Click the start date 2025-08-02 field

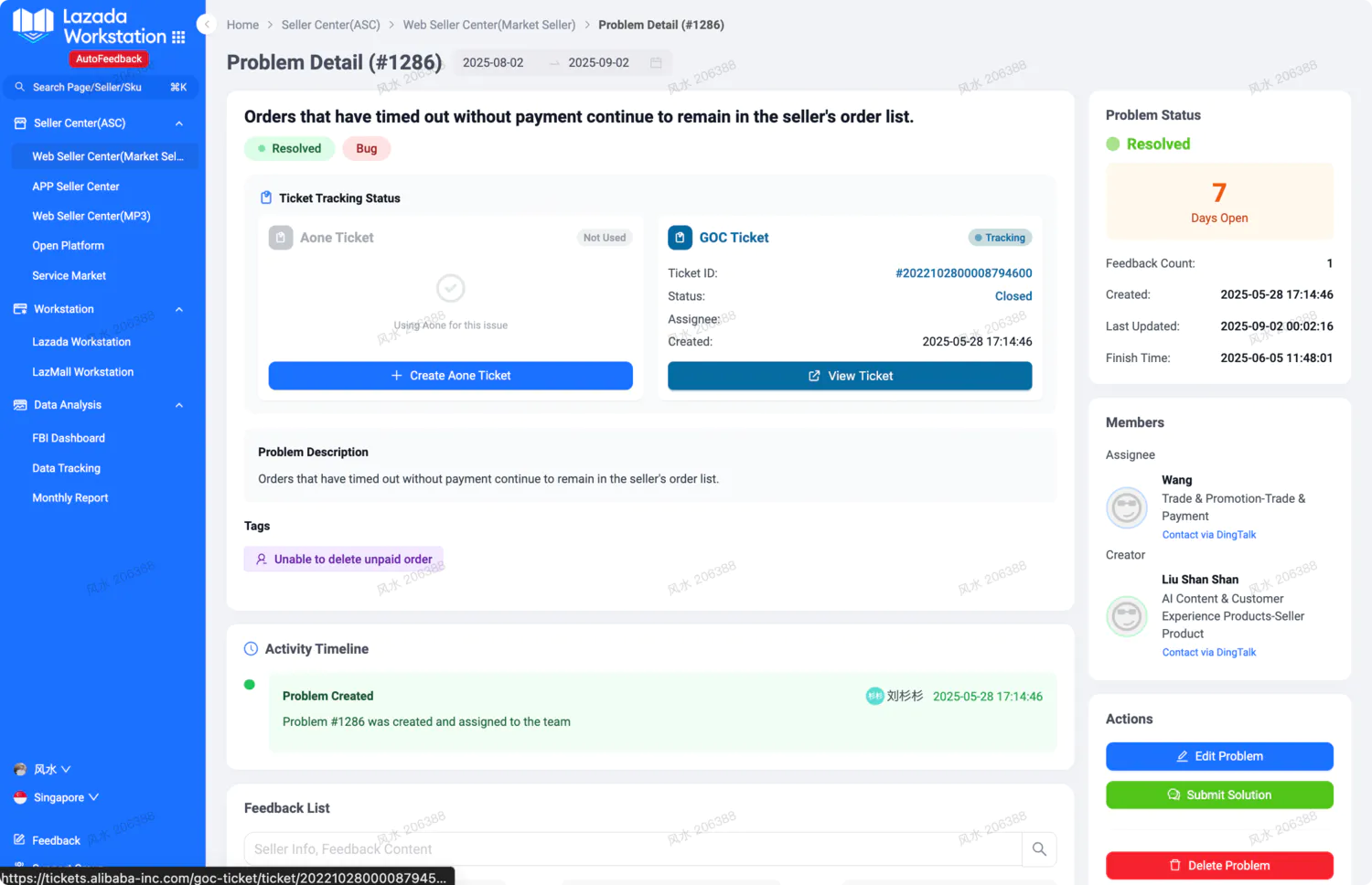[493, 63]
